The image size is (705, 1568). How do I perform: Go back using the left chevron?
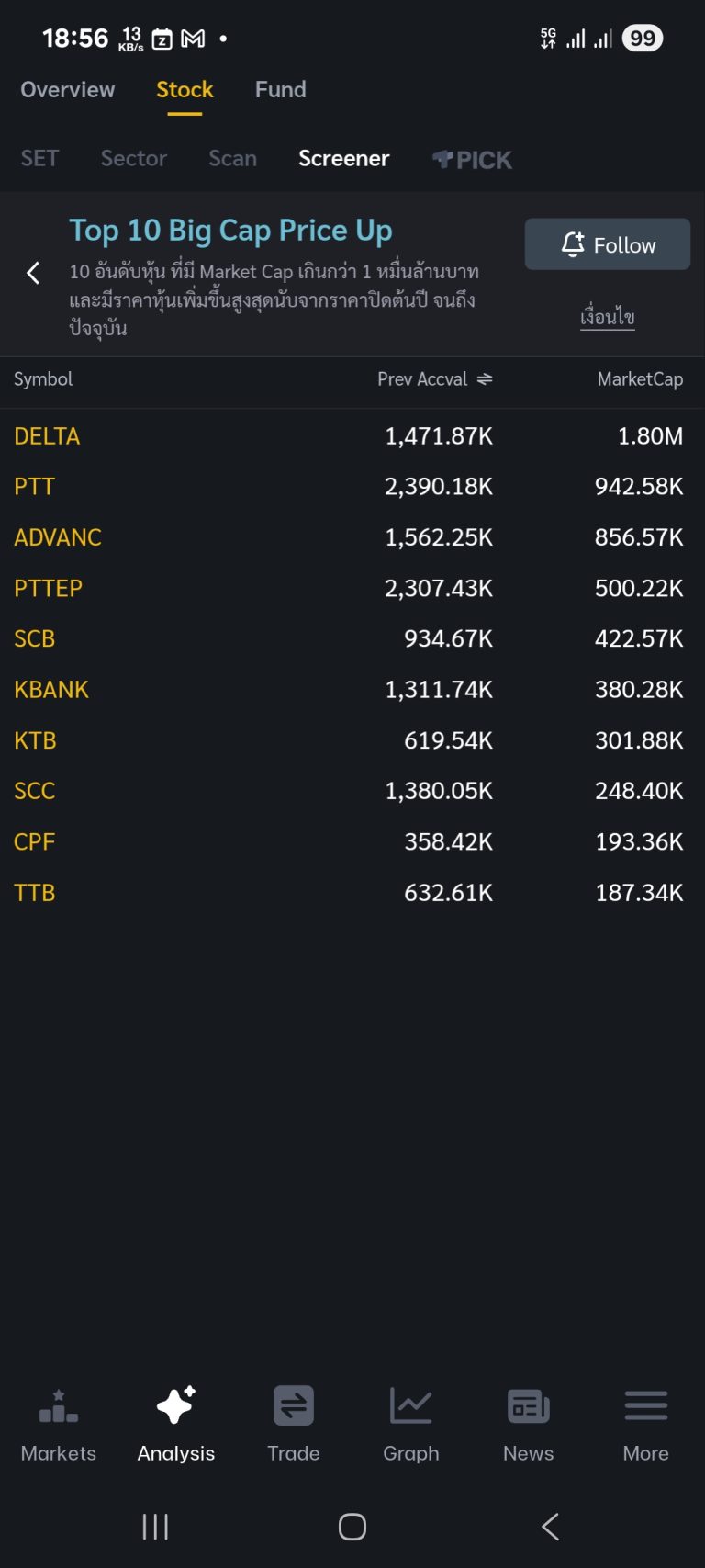[33, 273]
